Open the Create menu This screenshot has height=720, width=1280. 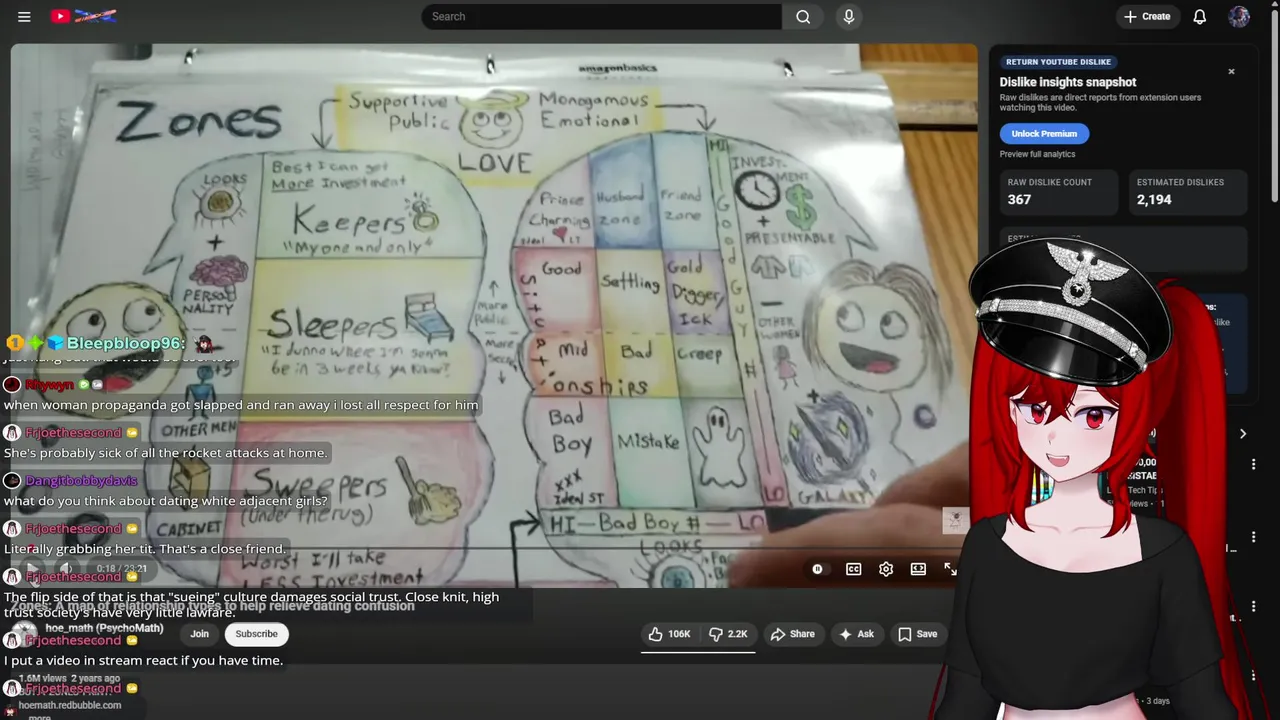click(1146, 16)
